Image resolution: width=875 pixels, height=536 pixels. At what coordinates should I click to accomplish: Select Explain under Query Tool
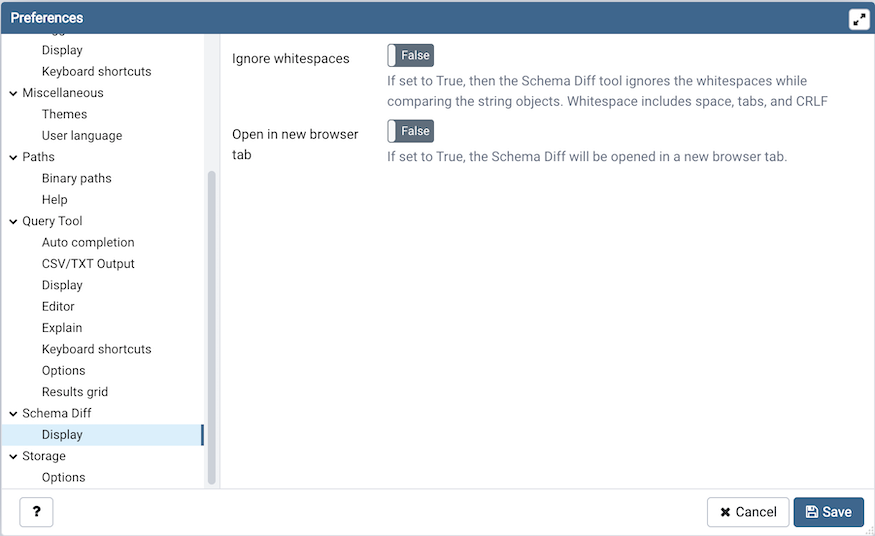click(62, 328)
